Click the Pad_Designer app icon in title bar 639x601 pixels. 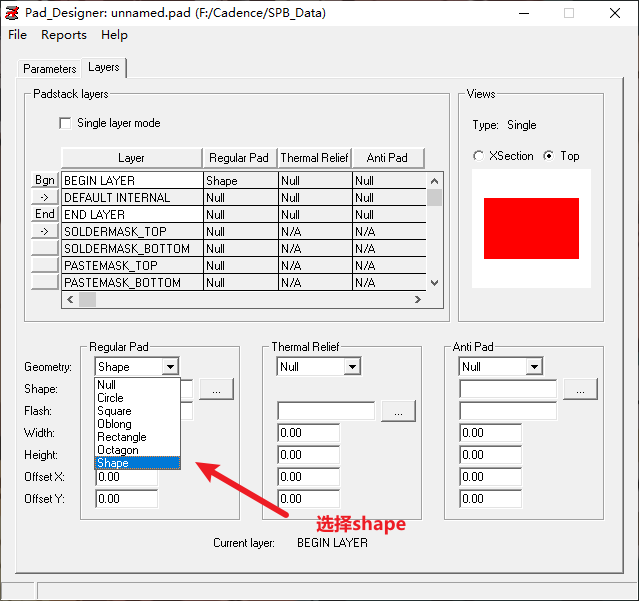pyautogui.click(x=12, y=13)
